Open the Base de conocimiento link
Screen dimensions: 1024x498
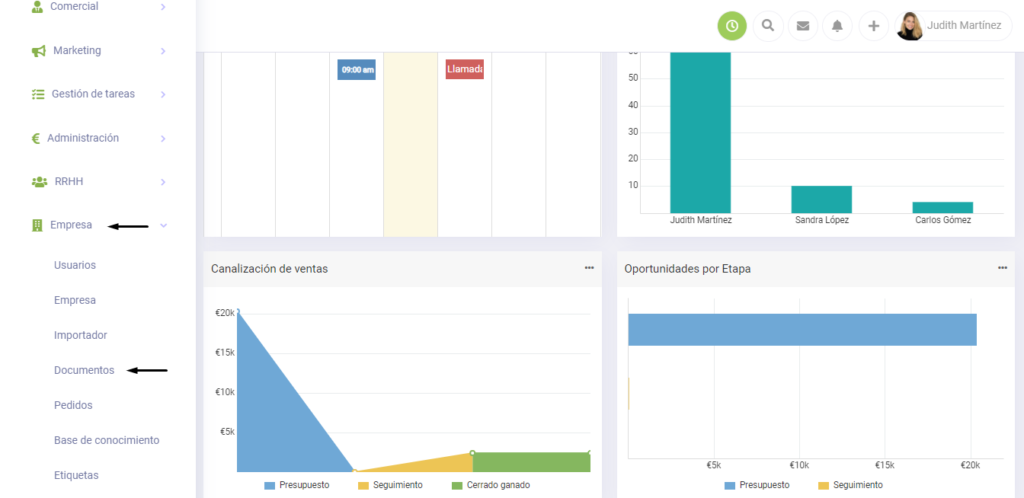[x=106, y=440]
